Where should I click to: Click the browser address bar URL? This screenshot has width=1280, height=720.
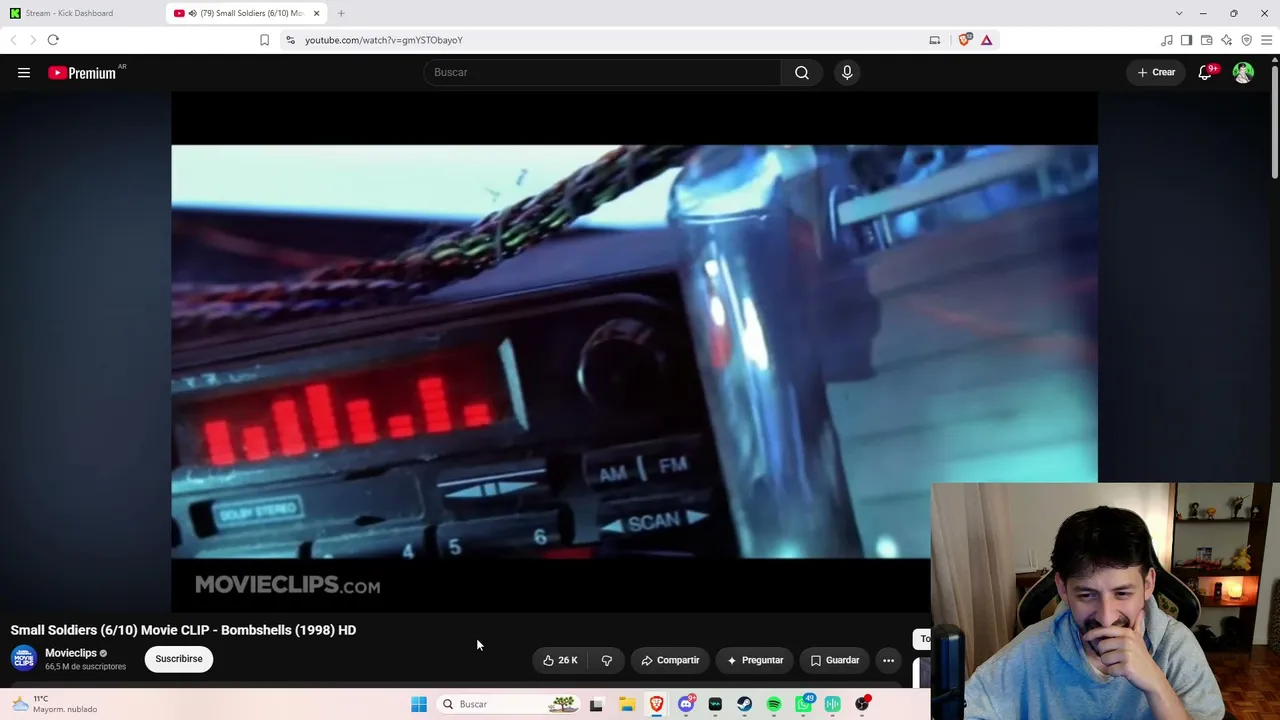pyautogui.click(x=384, y=40)
